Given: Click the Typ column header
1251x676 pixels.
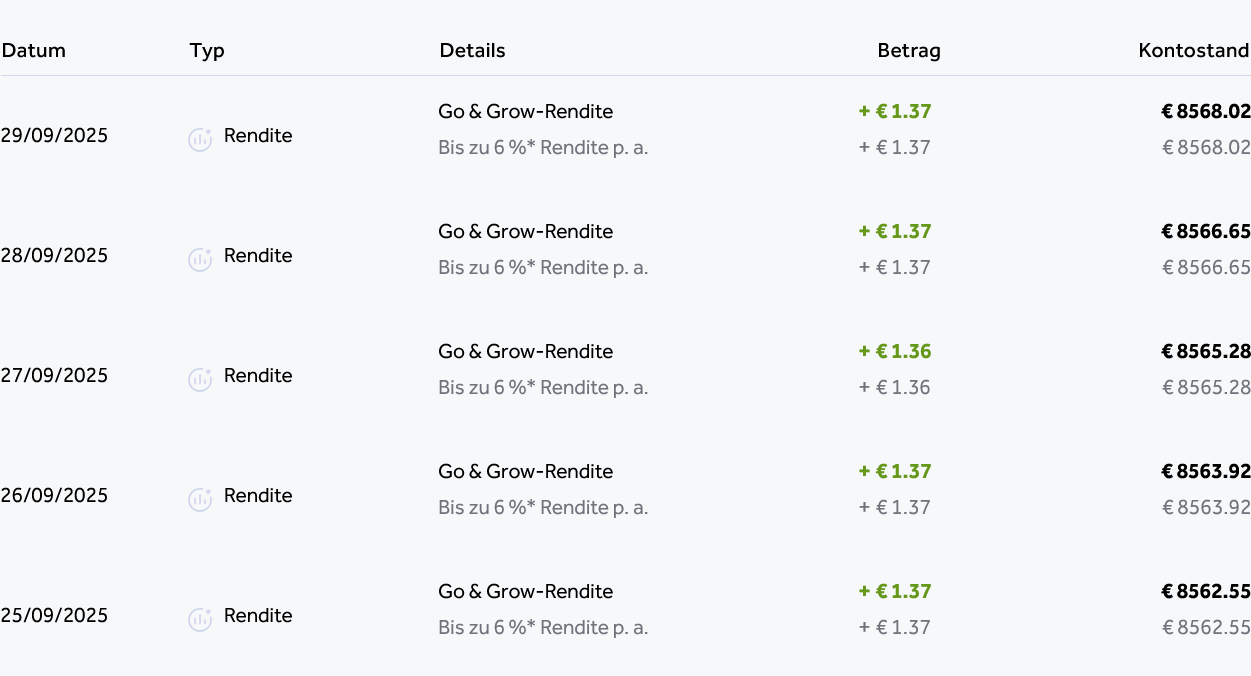Looking at the screenshot, I should click(207, 51).
